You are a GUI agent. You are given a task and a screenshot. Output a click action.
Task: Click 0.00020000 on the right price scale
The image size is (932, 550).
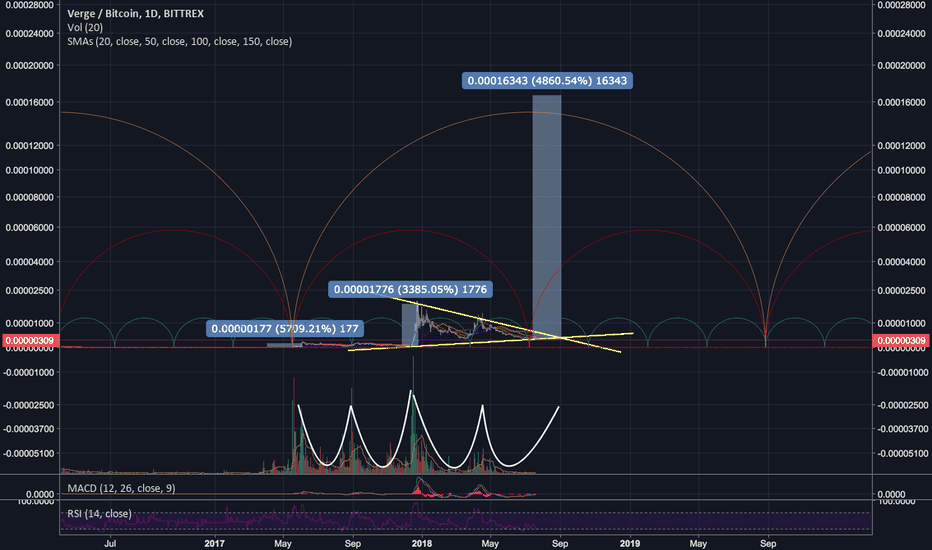[902, 65]
